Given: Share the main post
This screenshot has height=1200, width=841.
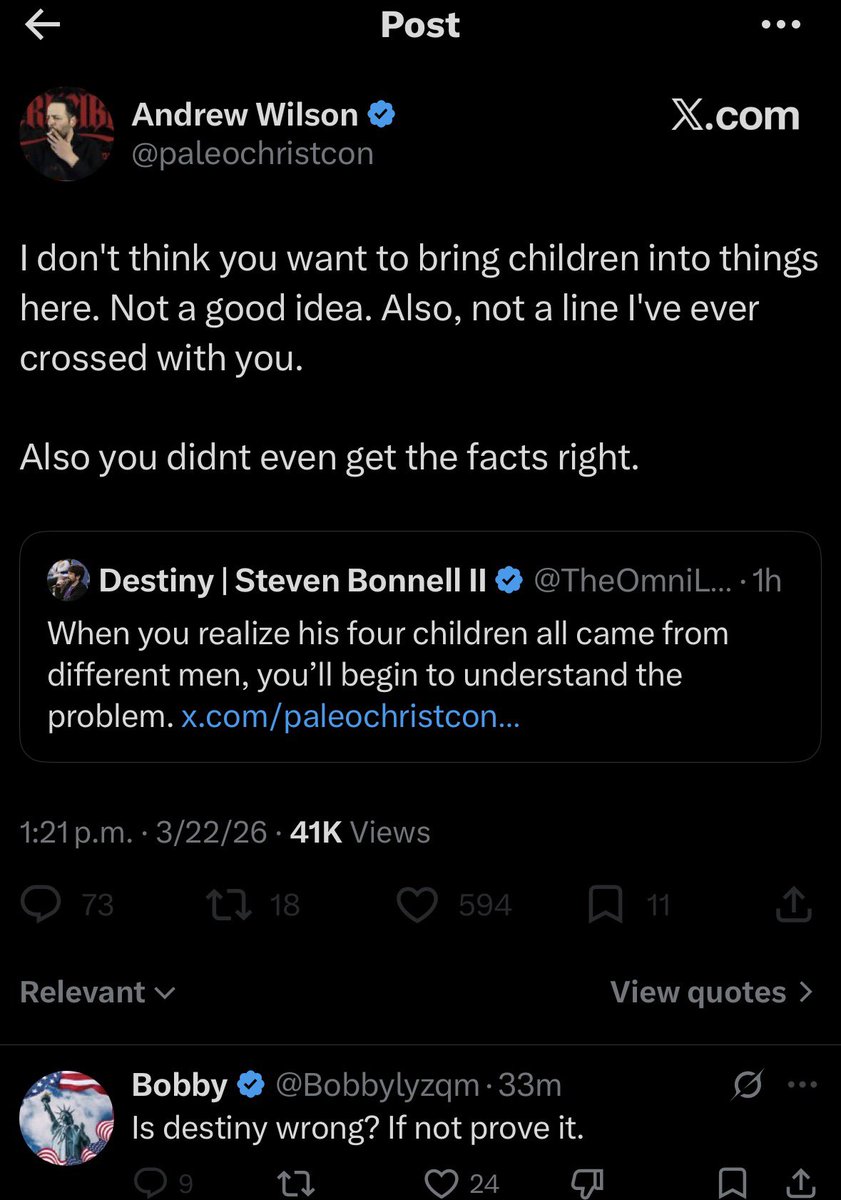Looking at the screenshot, I should 794,905.
